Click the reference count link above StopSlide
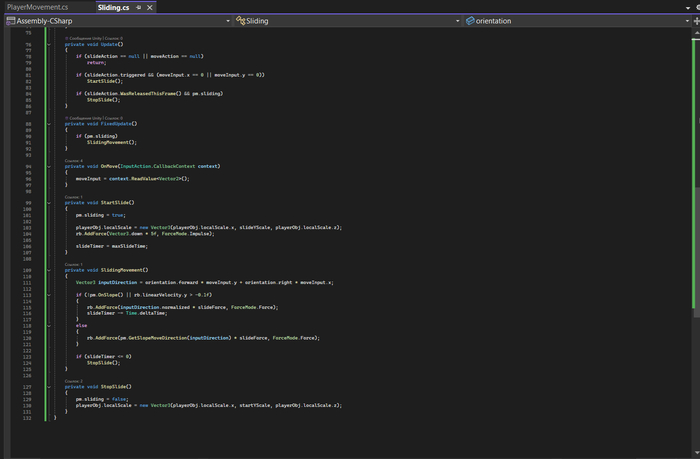Viewport: 700px width, 459px height. [74, 381]
